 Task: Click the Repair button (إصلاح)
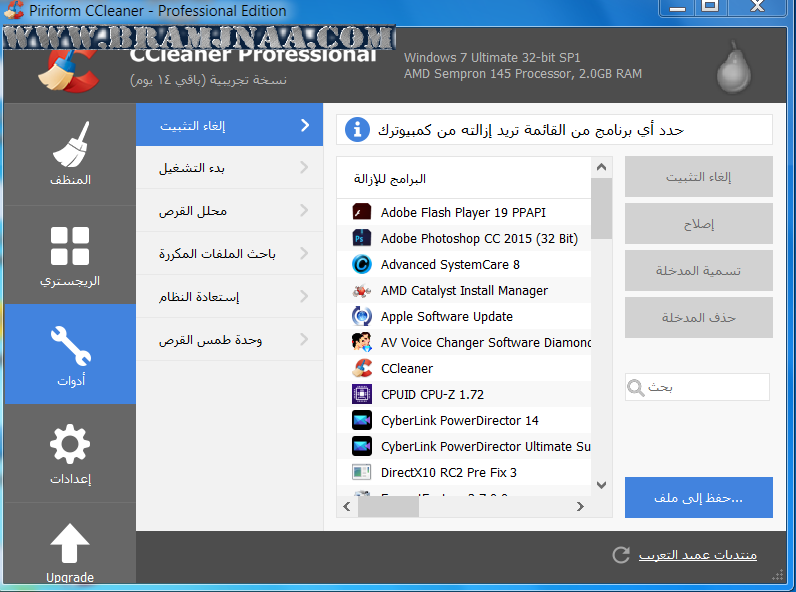click(699, 223)
